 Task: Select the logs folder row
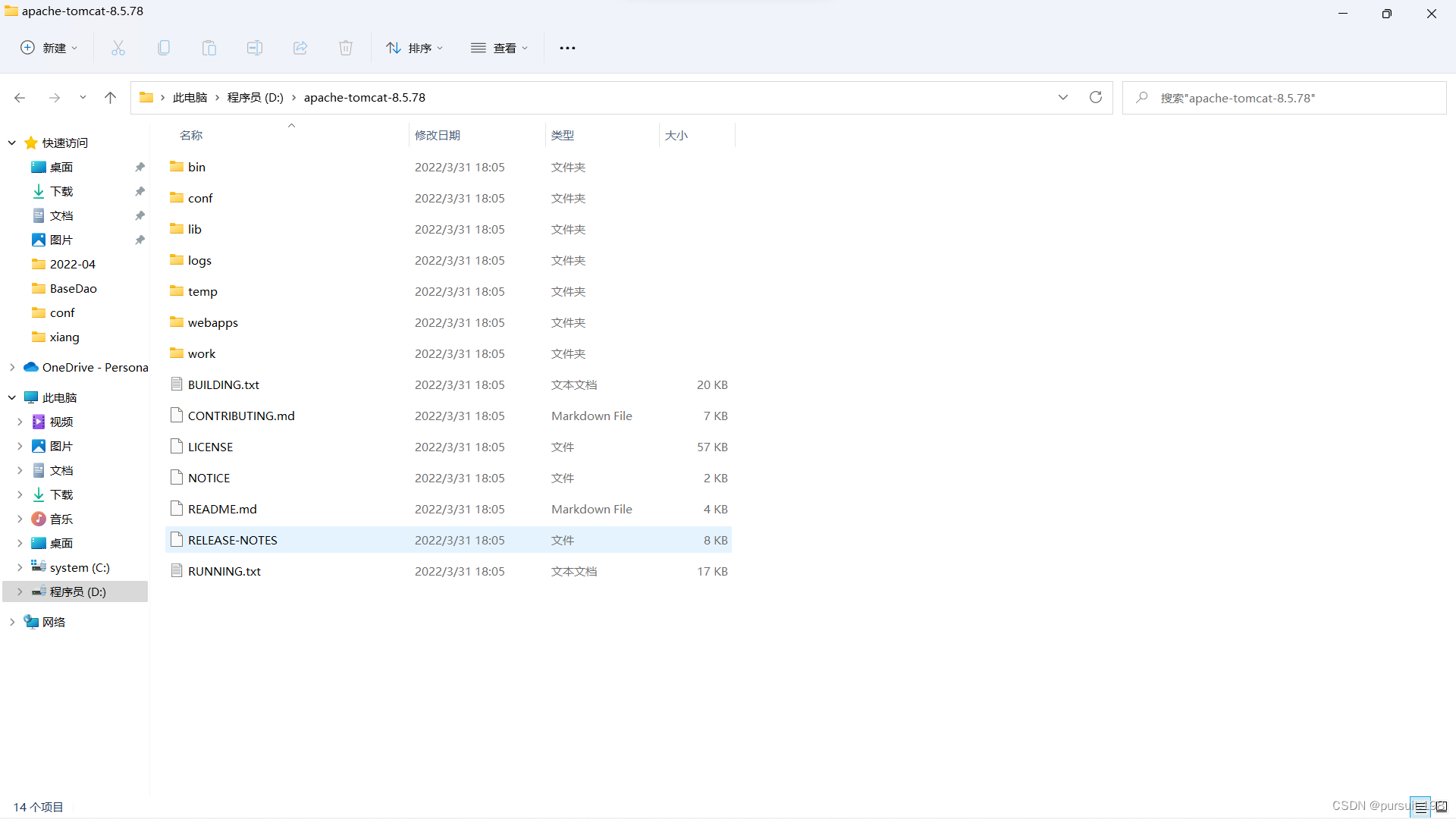[x=448, y=260]
